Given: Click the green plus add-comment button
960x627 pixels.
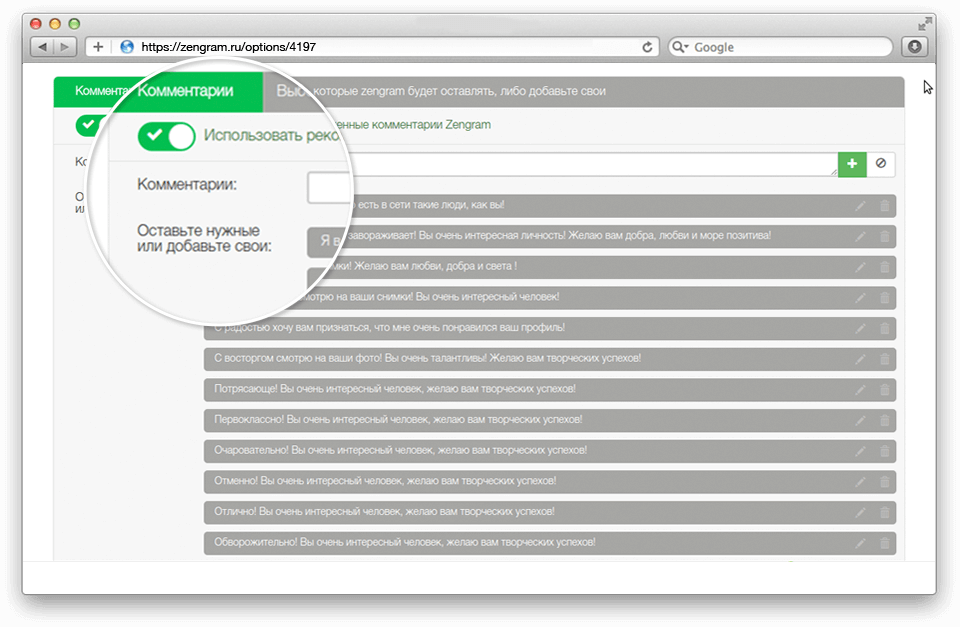Looking at the screenshot, I should [851, 164].
